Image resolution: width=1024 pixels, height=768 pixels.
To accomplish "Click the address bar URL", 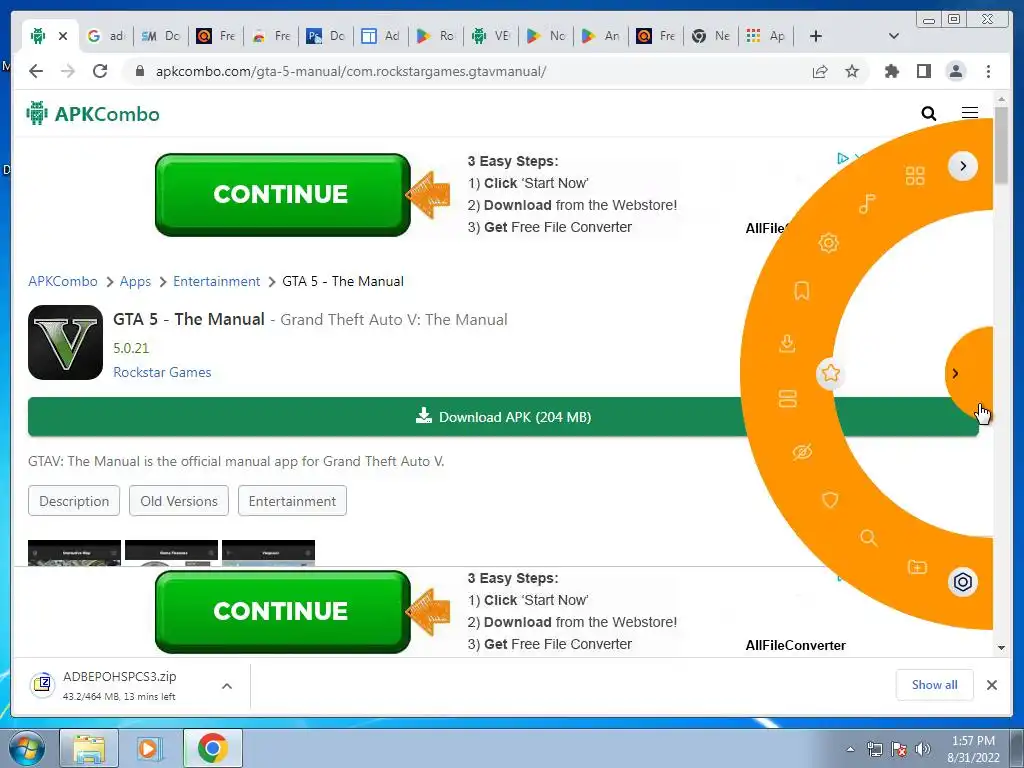I will (x=351, y=71).
